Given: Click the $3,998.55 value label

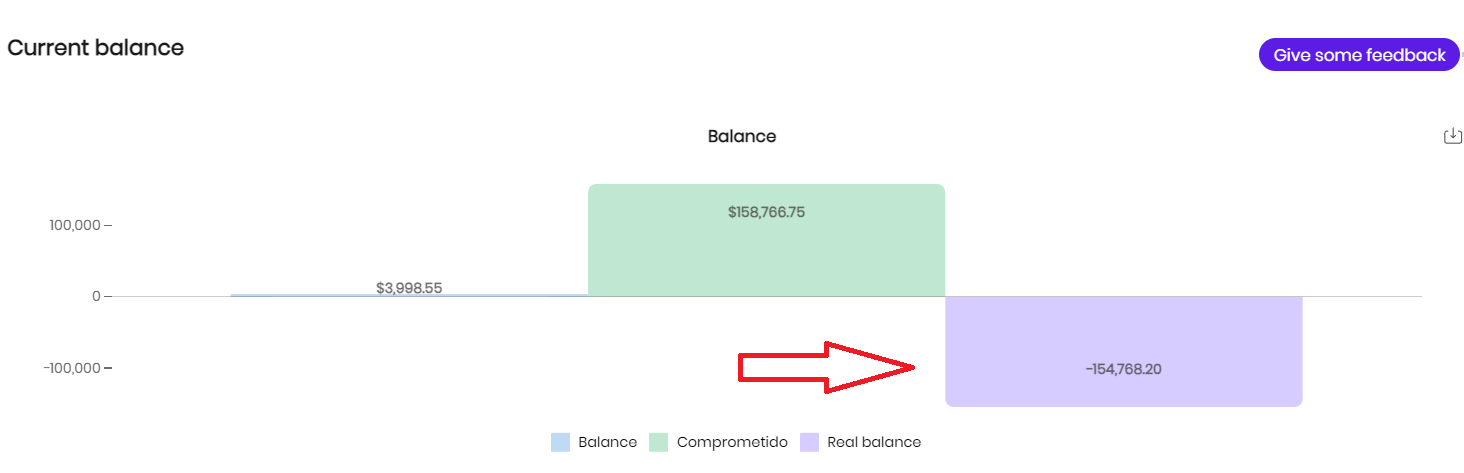Looking at the screenshot, I should point(409,288).
